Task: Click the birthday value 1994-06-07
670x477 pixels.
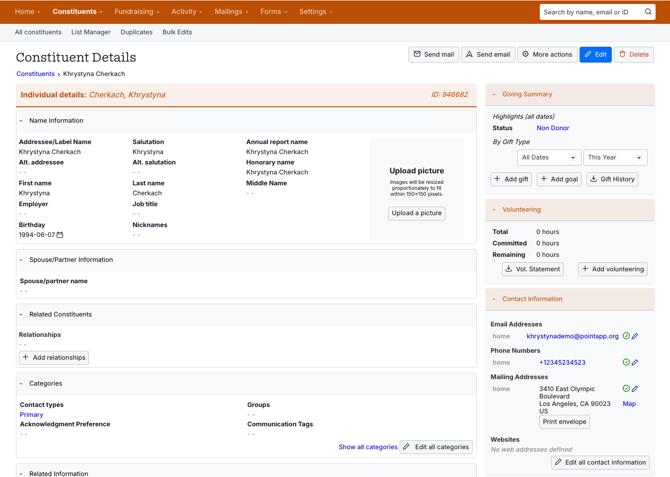Action: click(37, 235)
